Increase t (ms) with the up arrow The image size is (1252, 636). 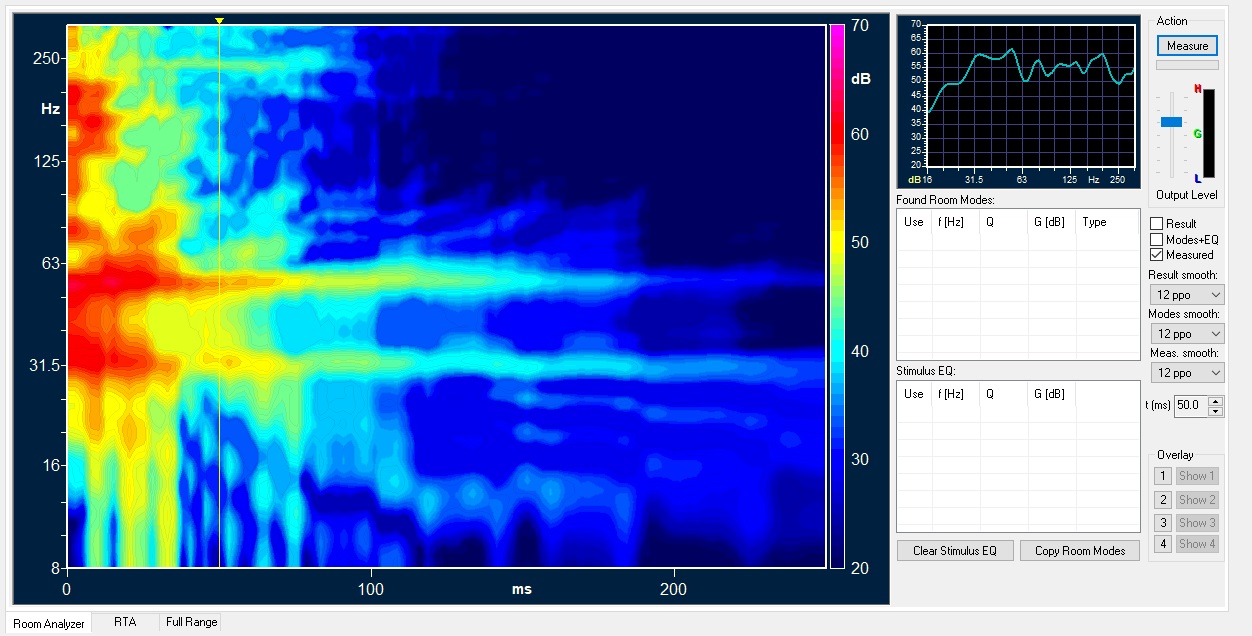(x=1216, y=401)
